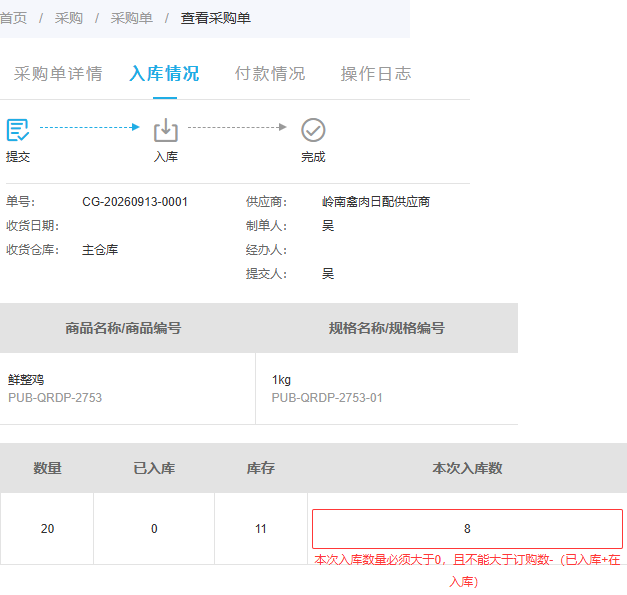This screenshot has width=627, height=595.
Task: Go to 首页 in breadcrumb
Action: coord(13,18)
